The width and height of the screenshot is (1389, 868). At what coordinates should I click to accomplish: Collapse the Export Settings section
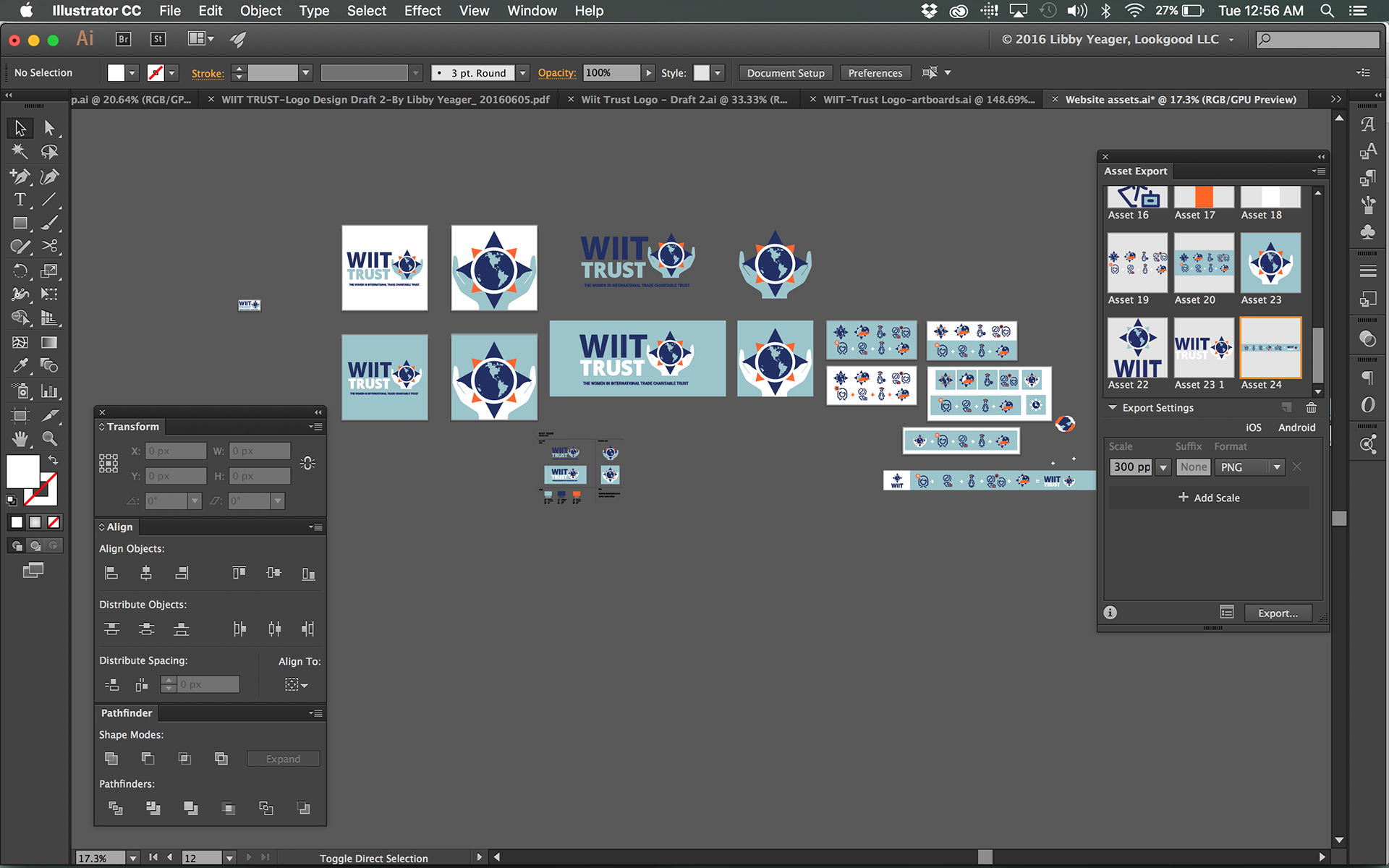click(1113, 408)
